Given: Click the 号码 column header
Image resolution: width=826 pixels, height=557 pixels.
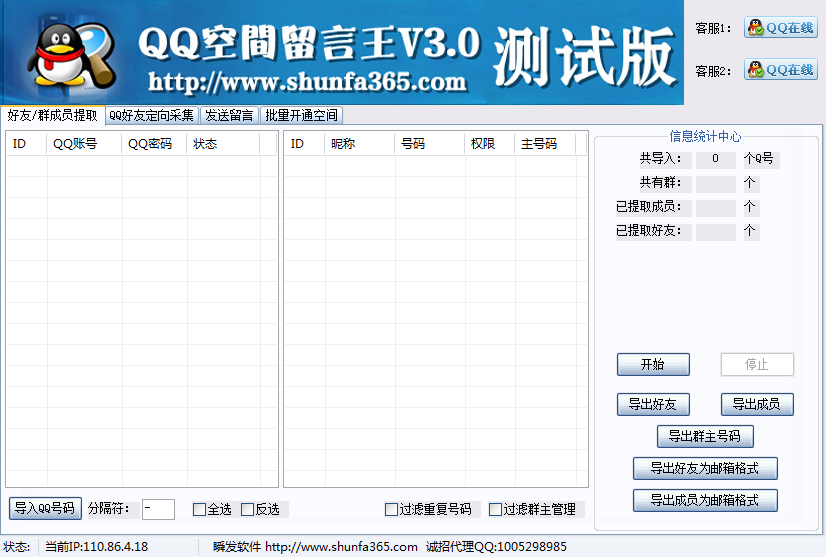Looking at the screenshot, I should 429,144.
